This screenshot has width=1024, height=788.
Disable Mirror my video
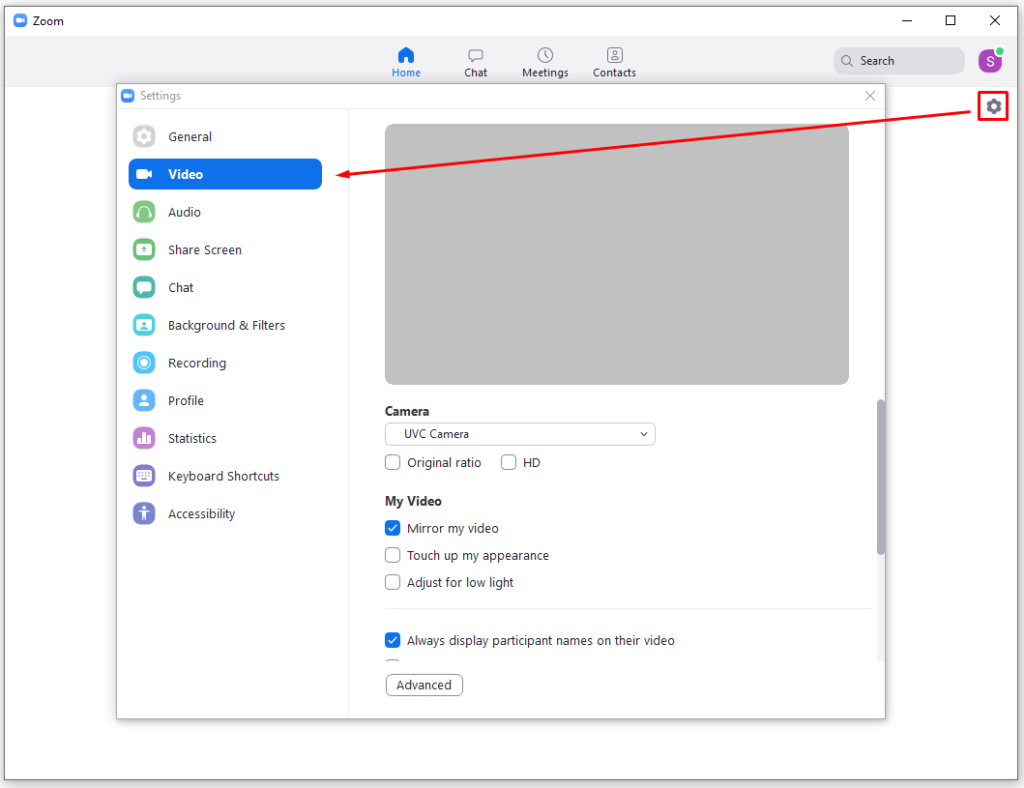tap(393, 528)
